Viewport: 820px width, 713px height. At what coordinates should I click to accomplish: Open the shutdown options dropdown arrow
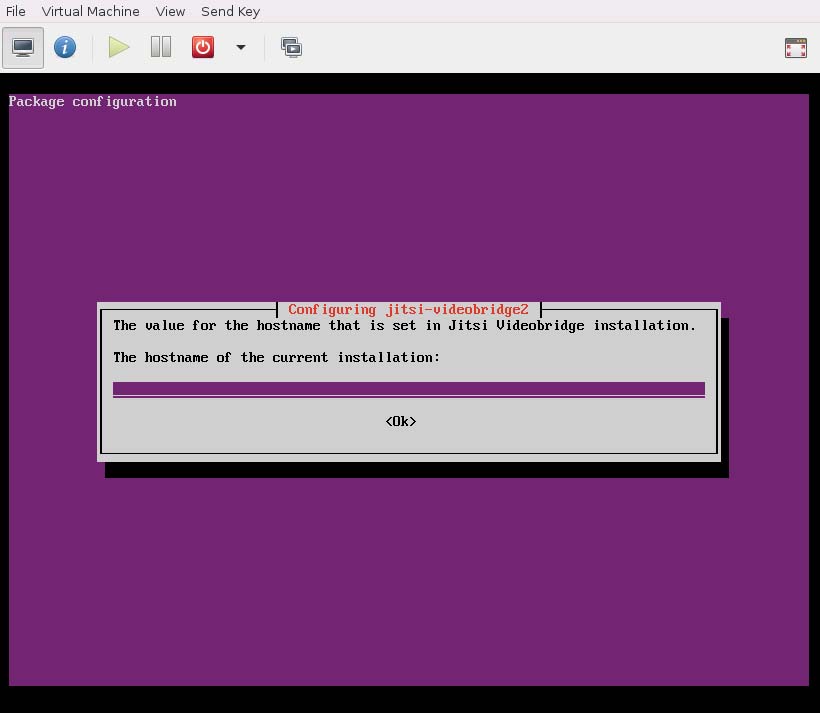click(240, 47)
